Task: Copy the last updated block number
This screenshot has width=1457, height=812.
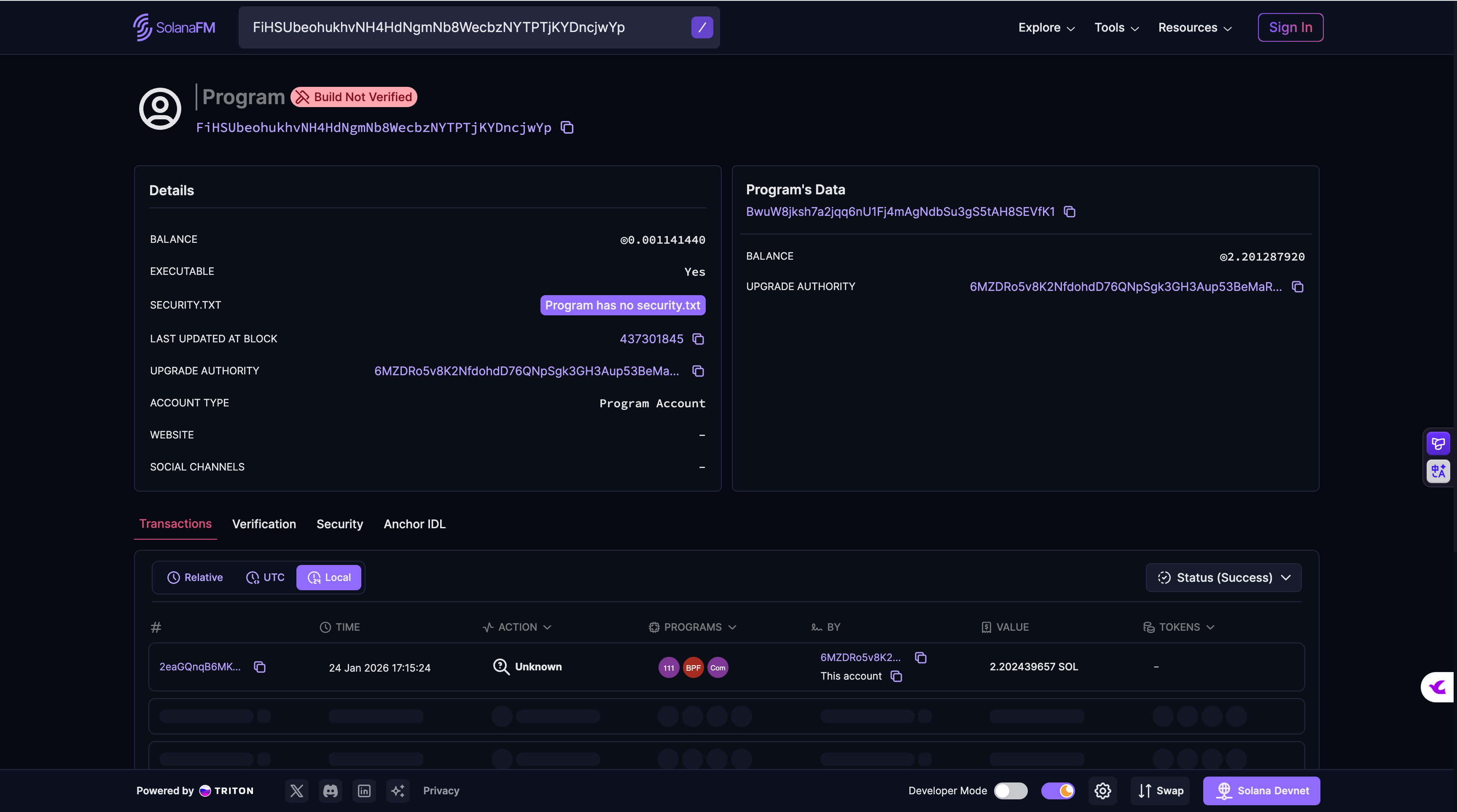Action: click(698, 339)
